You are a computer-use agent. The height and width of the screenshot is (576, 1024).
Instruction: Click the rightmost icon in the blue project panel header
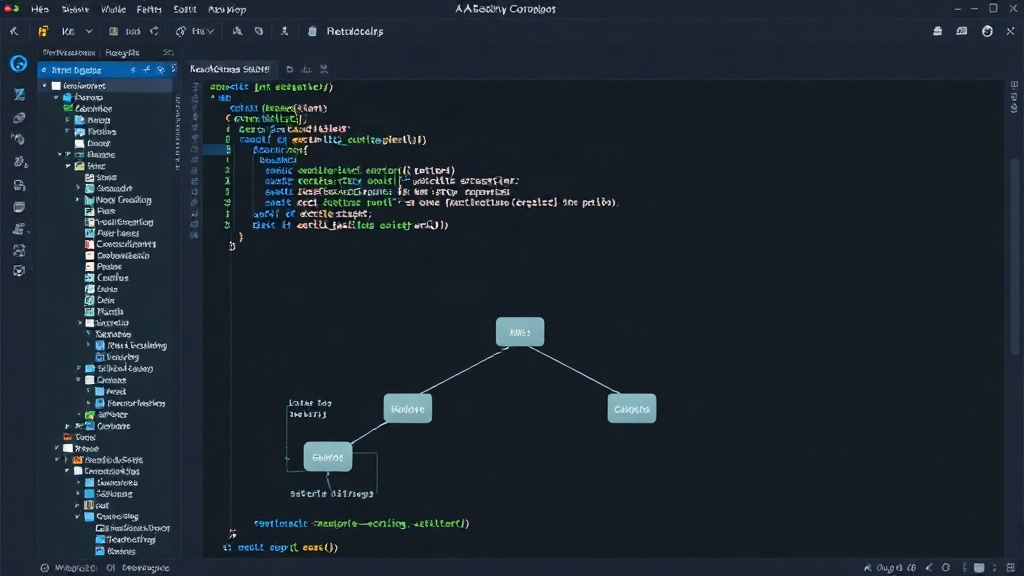pos(174,69)
